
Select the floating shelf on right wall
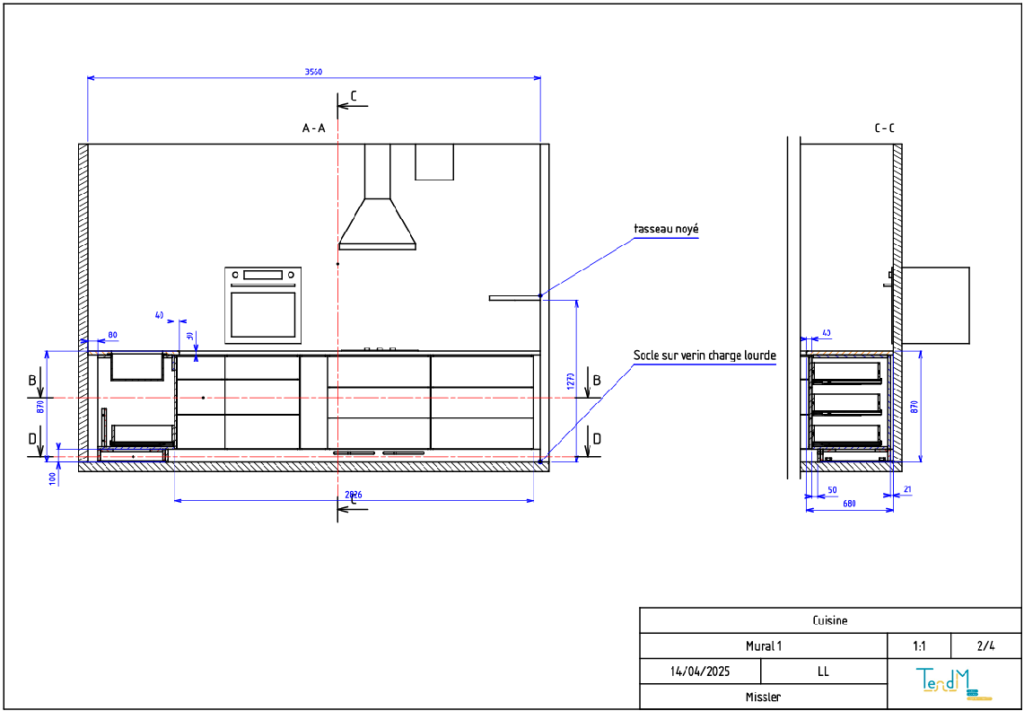click(515, 298)
